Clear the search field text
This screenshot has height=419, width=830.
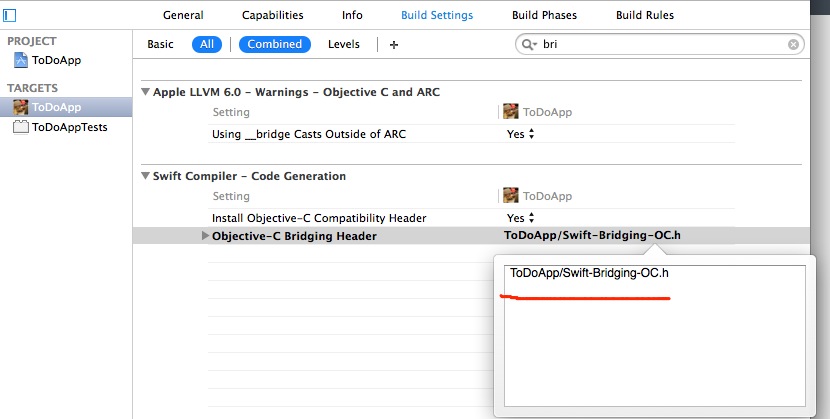click(x=793, y=44)
